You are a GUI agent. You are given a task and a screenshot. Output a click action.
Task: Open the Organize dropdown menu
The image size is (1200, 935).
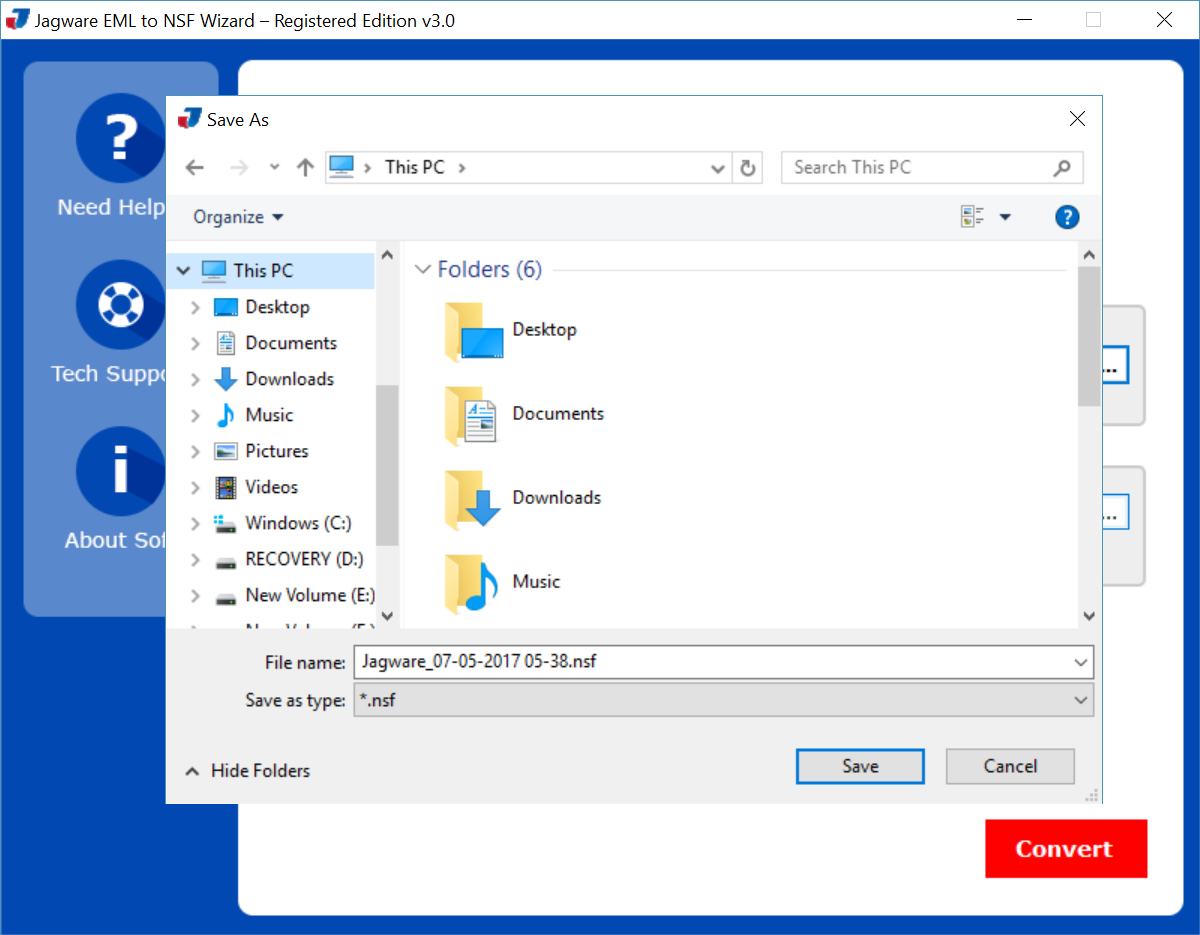point(238,217)
